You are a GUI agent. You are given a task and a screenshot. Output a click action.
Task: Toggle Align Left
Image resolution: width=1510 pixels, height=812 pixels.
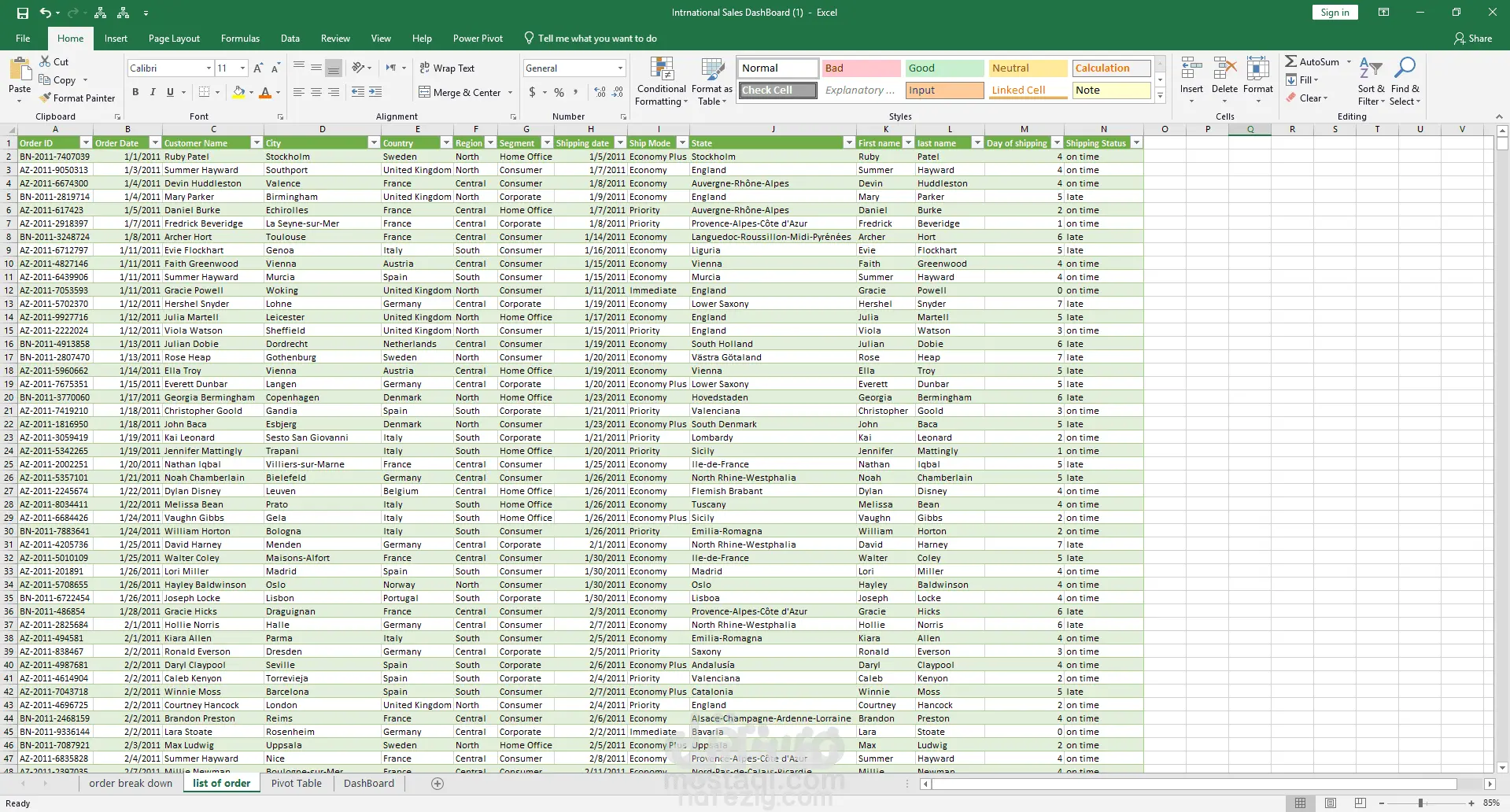pyautogui.click(x=299, y=92)
